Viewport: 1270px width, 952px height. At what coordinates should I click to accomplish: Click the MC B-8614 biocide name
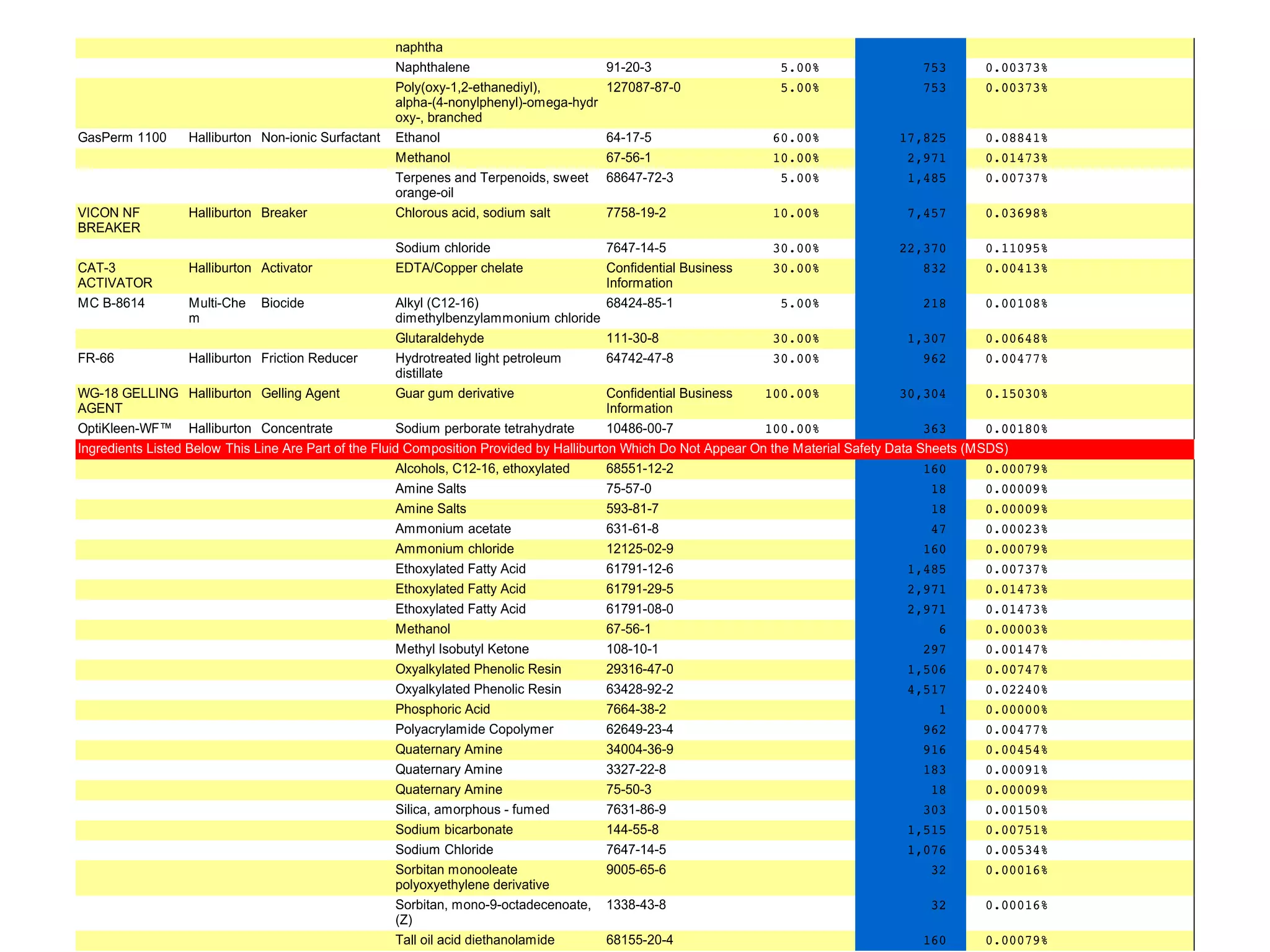point(111,303)
